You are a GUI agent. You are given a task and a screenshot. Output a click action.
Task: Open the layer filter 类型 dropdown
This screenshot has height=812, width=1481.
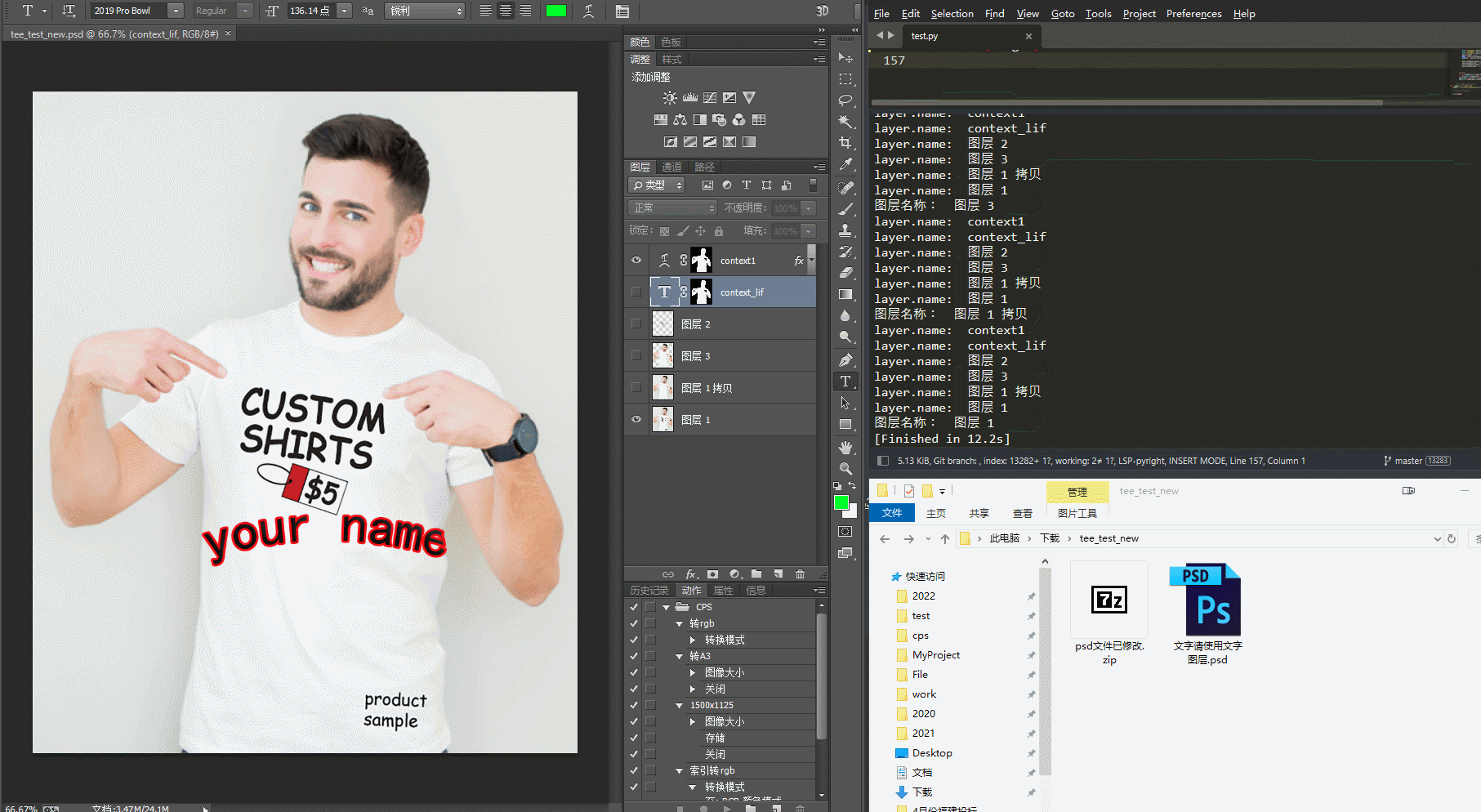click(657, 185)
